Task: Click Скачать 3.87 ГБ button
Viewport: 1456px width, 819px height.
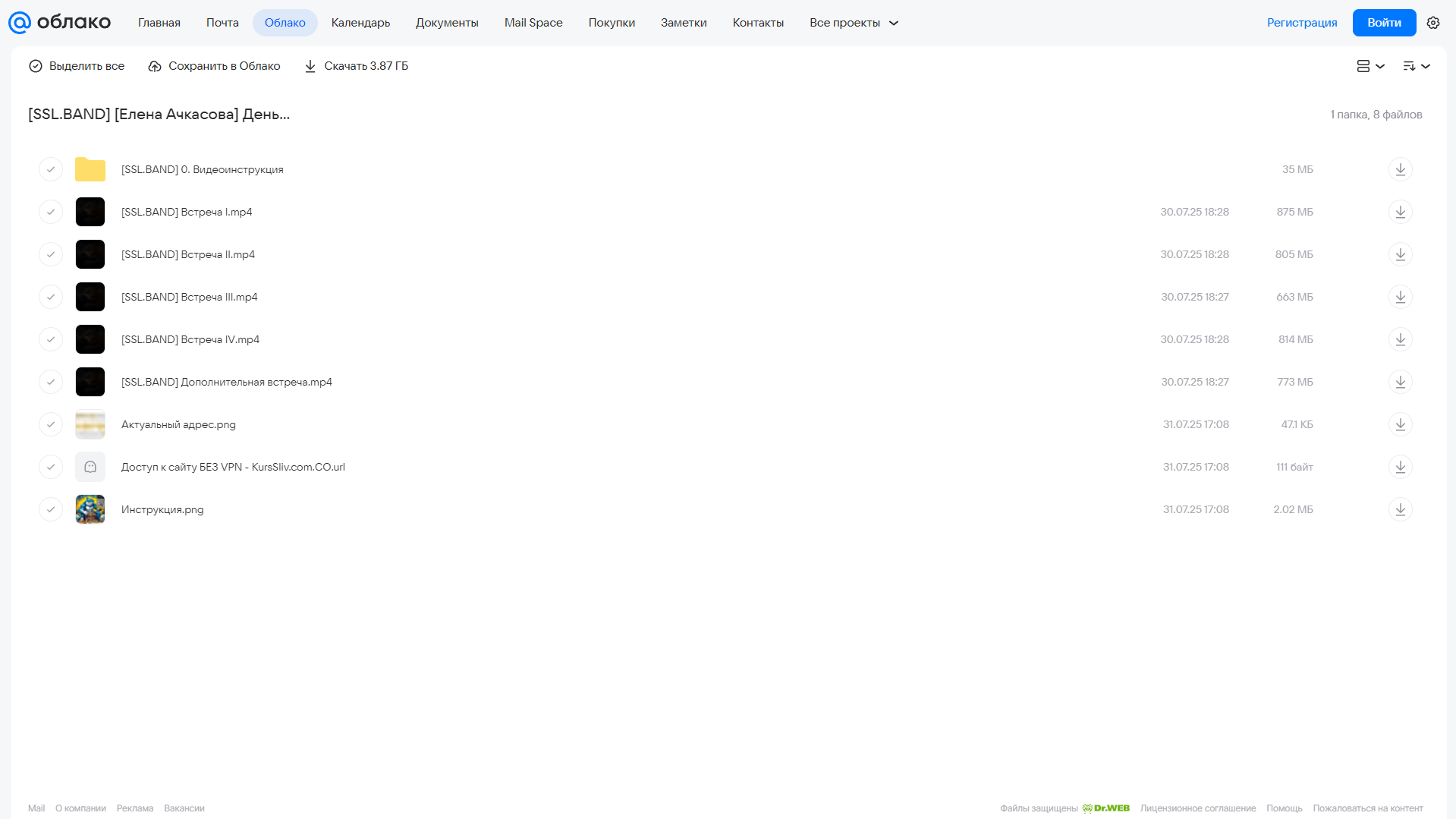Action: (x=356, y=66)
